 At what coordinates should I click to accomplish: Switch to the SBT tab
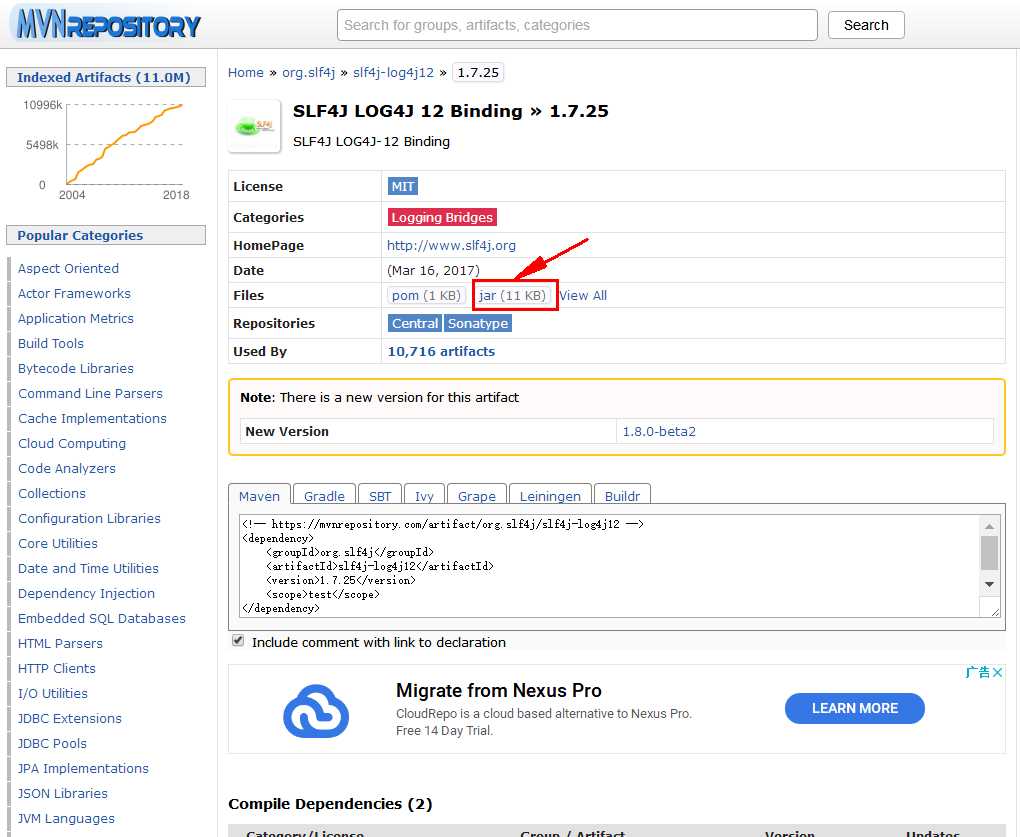380,496
